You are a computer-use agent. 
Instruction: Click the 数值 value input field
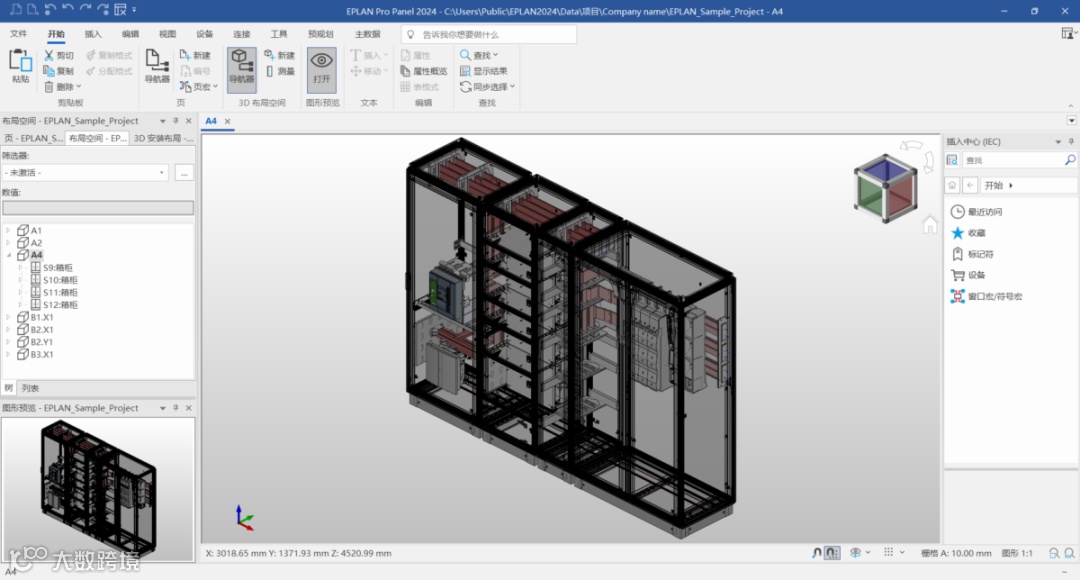tap(98, 207)
